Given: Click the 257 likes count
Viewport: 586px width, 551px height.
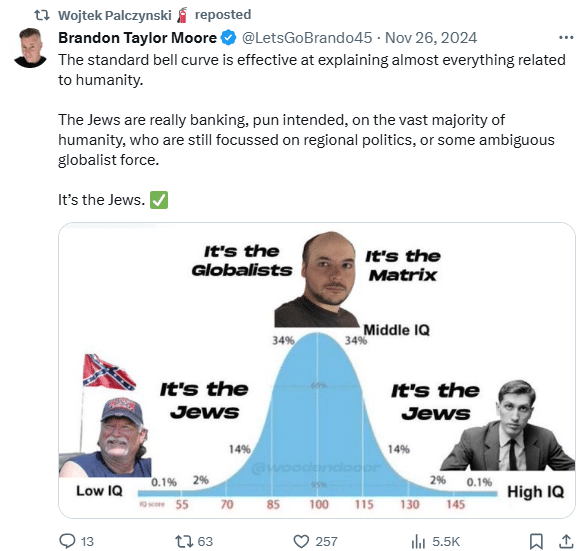Looking at the screenshot, I should [326, 541].
